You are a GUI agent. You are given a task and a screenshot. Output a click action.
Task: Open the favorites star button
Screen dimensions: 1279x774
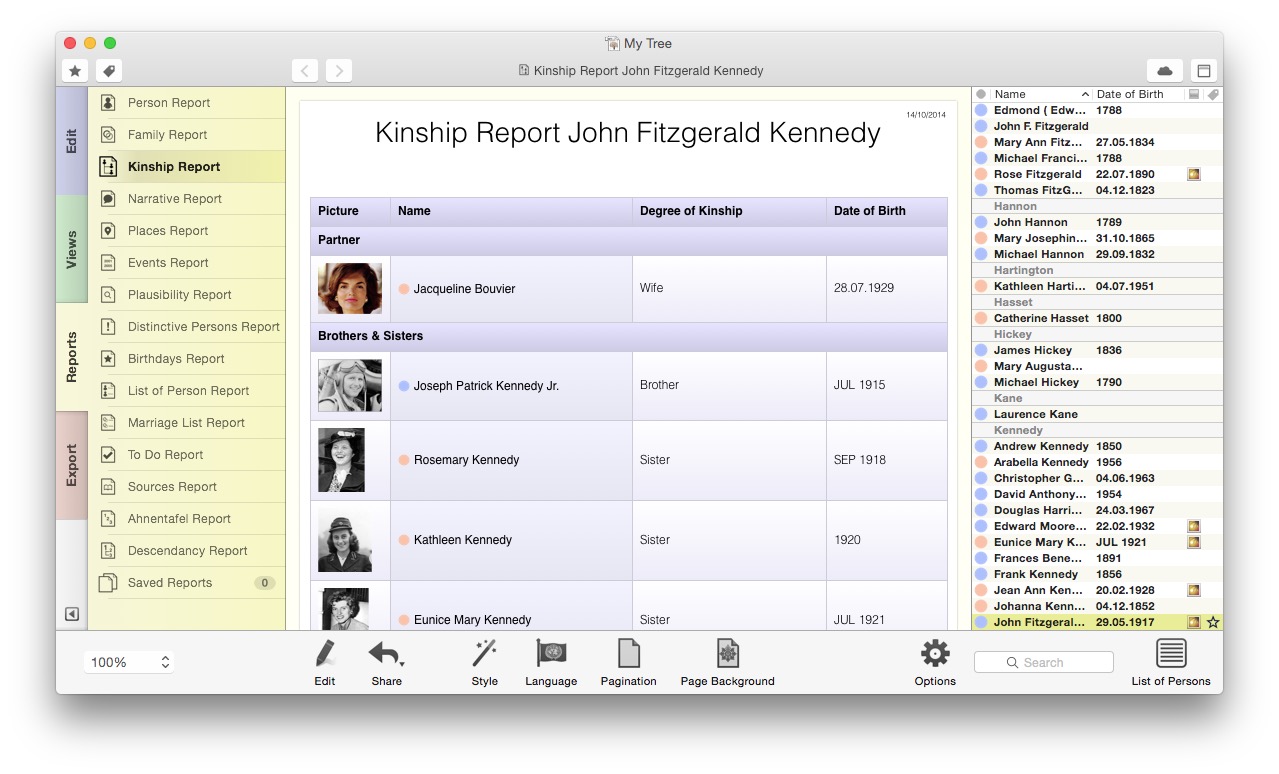[x=75, y=71]
